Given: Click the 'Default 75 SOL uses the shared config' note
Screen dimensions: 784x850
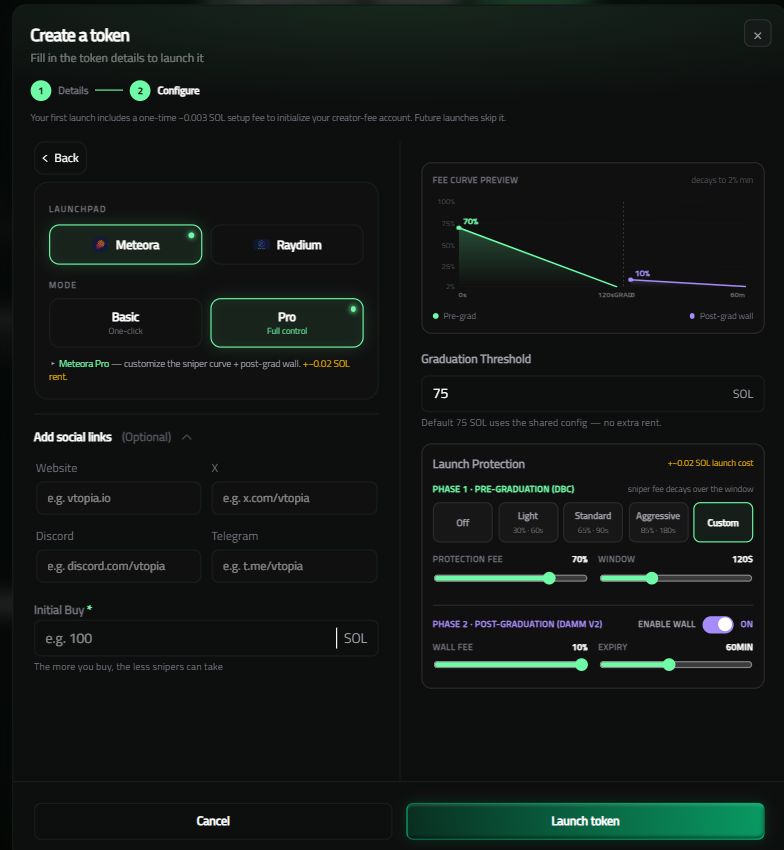Looking at the screenshot, I should pyautogui.click(x=541, y=422).
